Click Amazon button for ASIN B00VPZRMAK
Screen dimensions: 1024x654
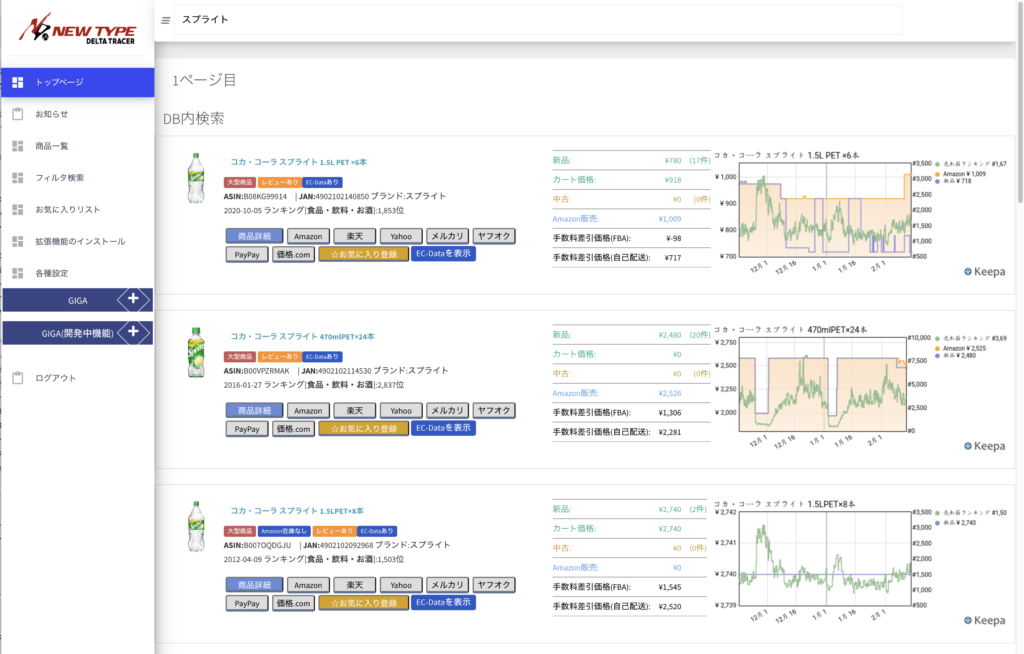[x=308, y=410]
